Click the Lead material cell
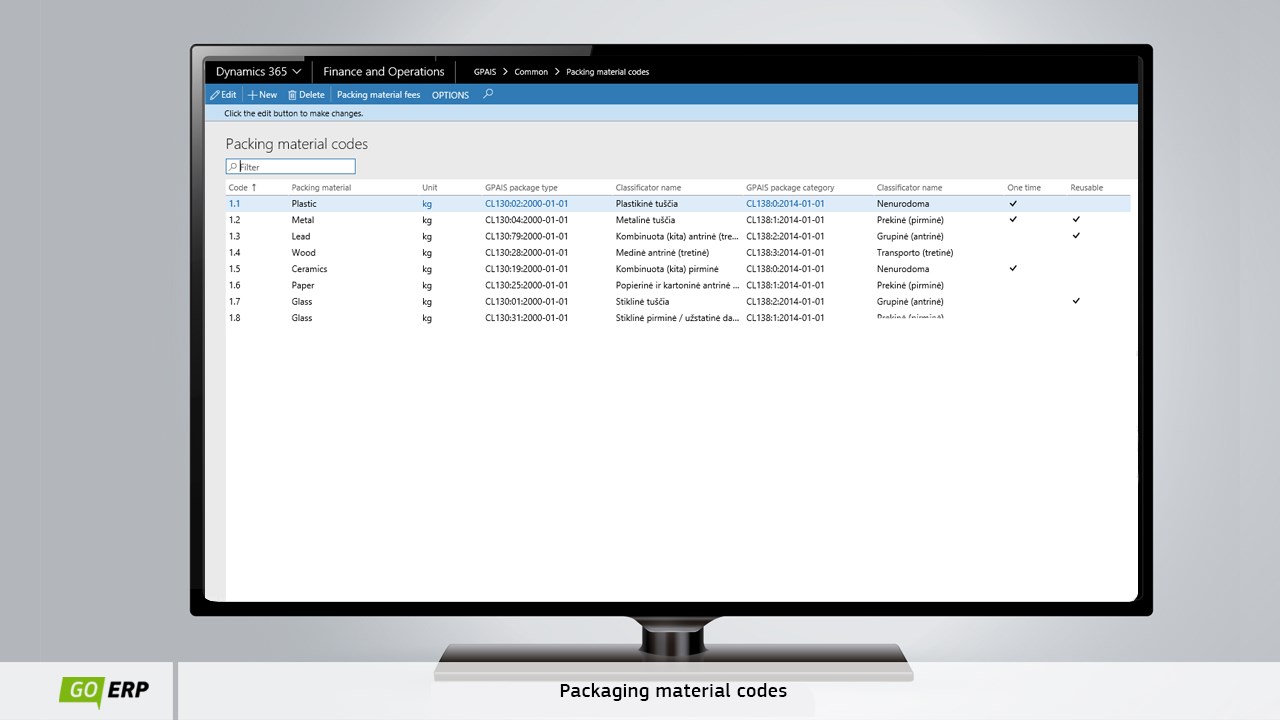 [301, 237]
